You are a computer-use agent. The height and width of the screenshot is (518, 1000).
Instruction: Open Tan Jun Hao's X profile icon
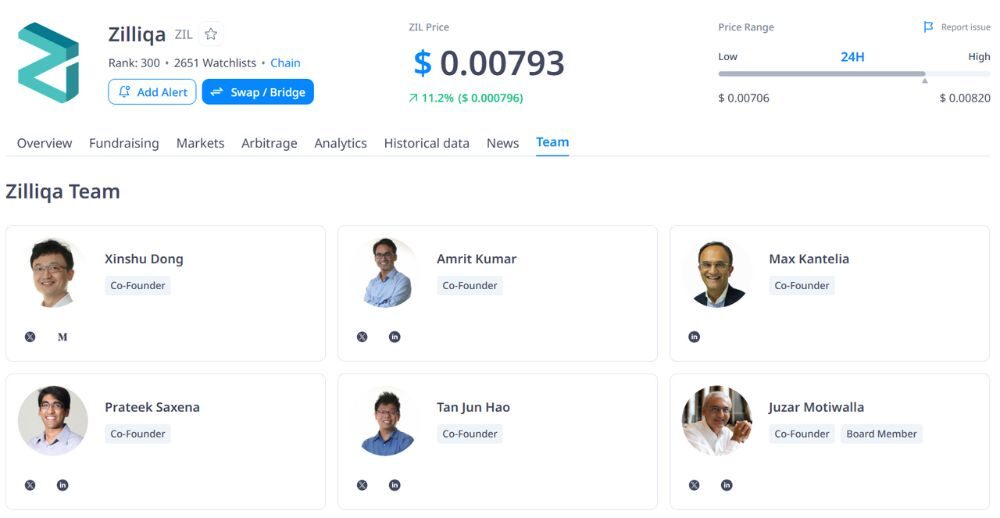[362, 485]
